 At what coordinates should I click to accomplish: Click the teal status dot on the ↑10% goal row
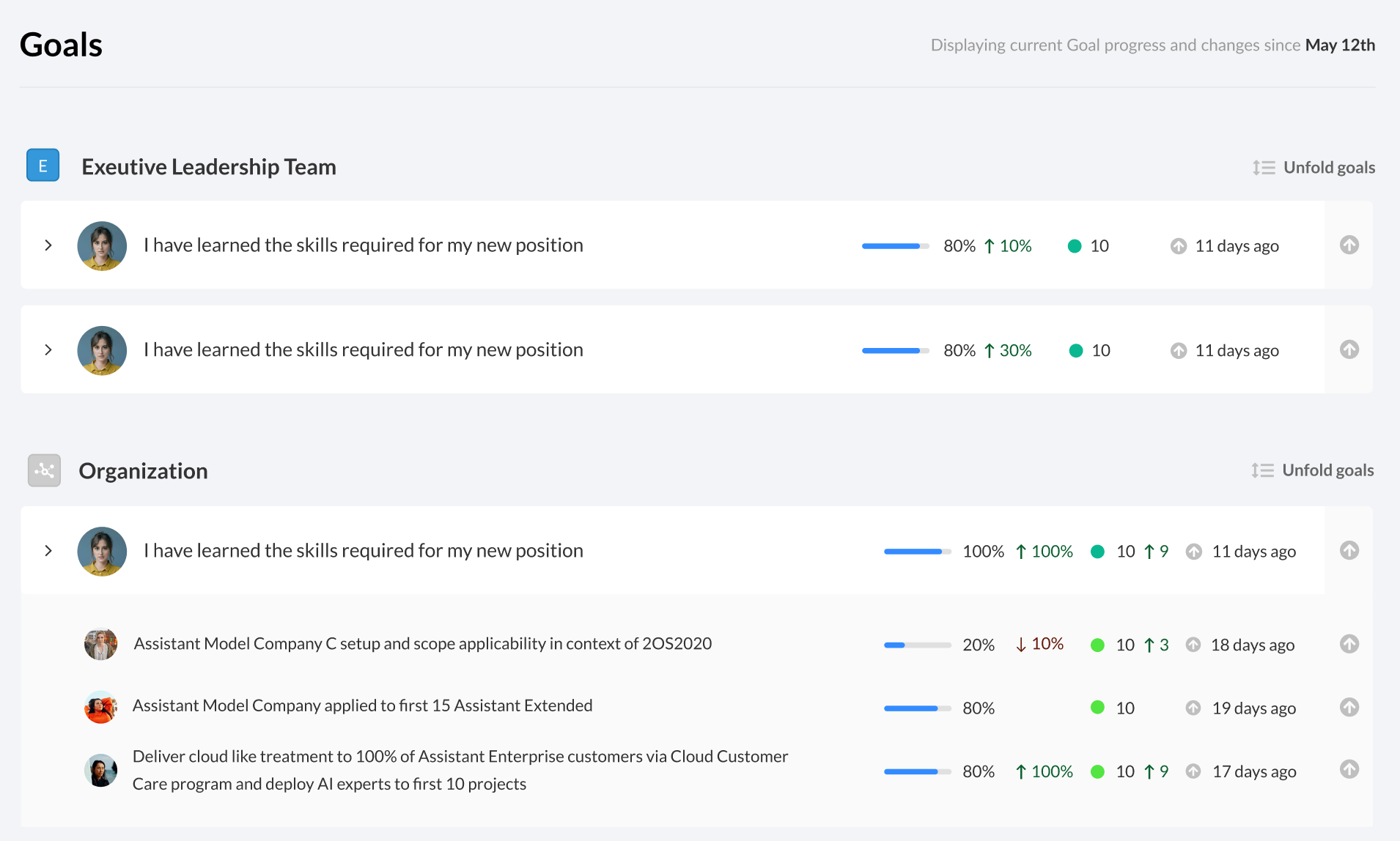click(1075, 246)
